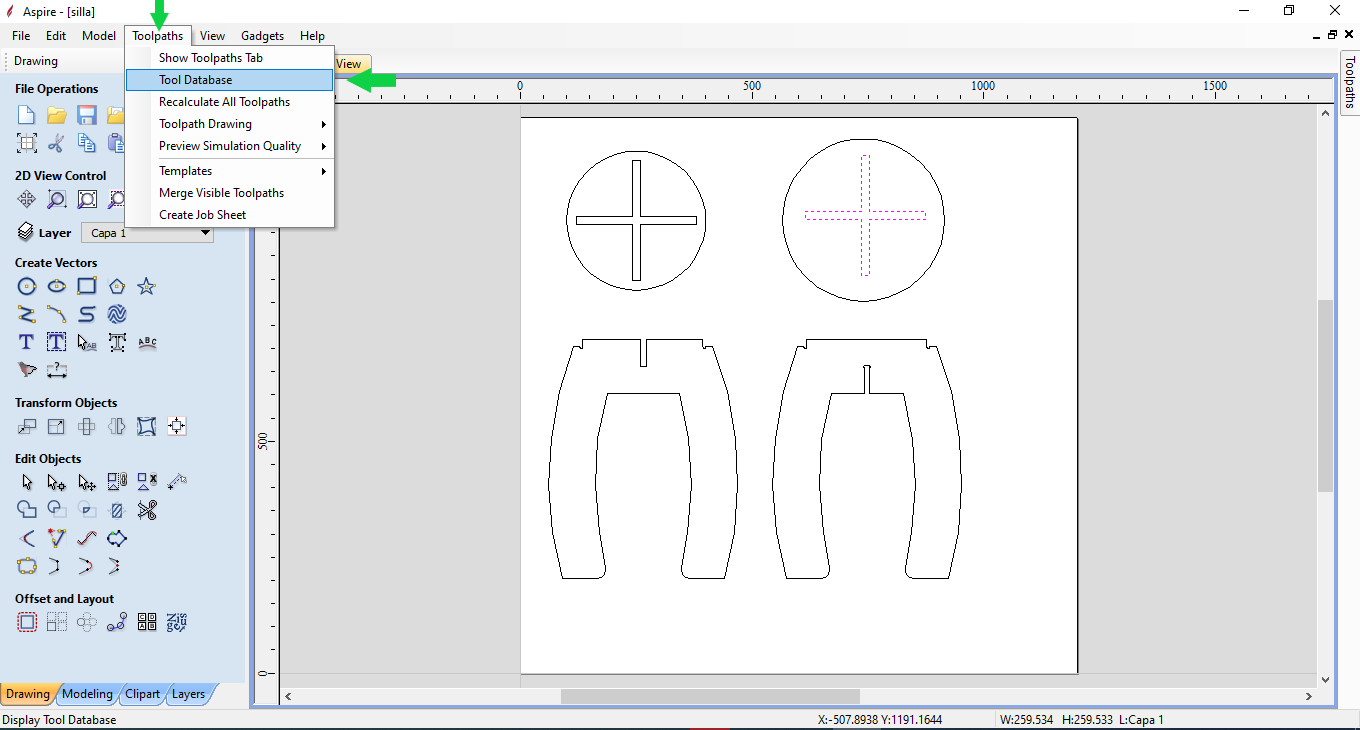Choose Create Job Sheet
This screenshot has width=1360, height=730.
(x=230, y=215)
